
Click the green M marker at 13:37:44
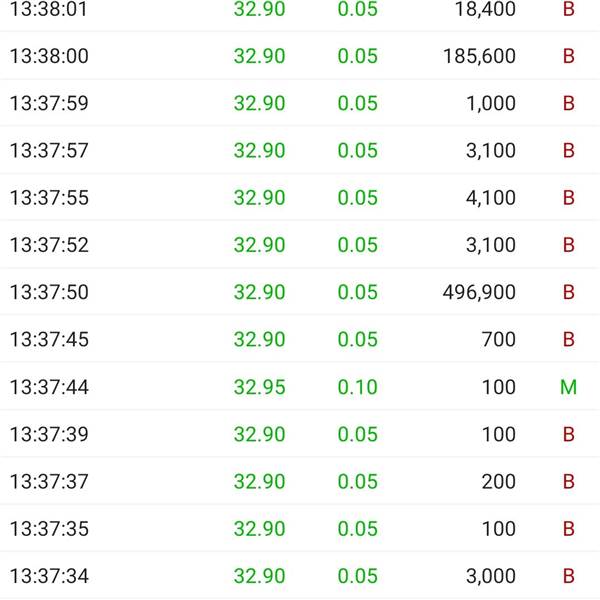(569, 386)
